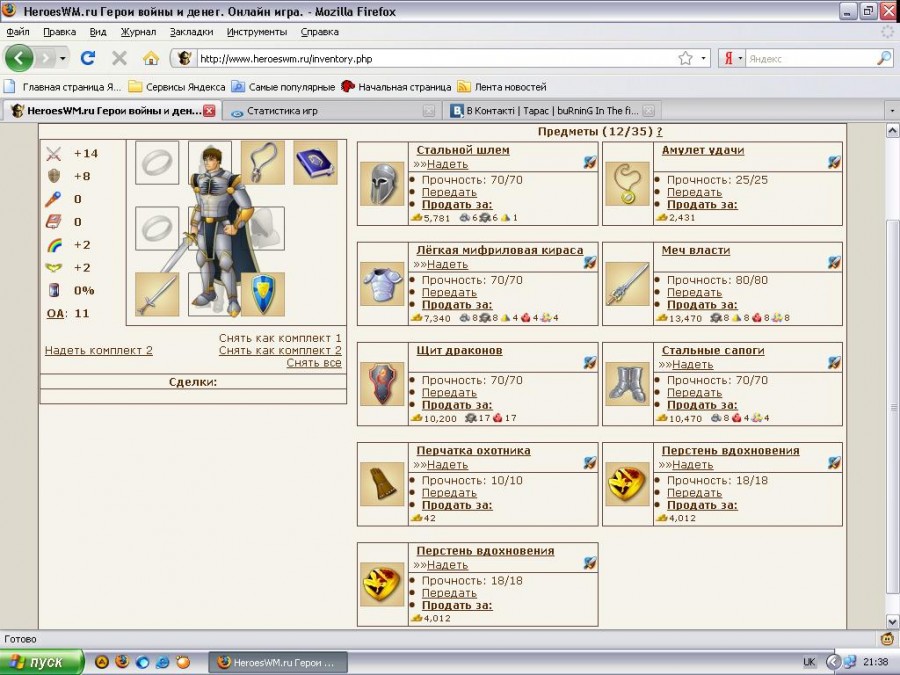The height and width of the screenshot is (675, 900).
Task: Click the defense shield stat icon
Action: (x=53, y=176)
